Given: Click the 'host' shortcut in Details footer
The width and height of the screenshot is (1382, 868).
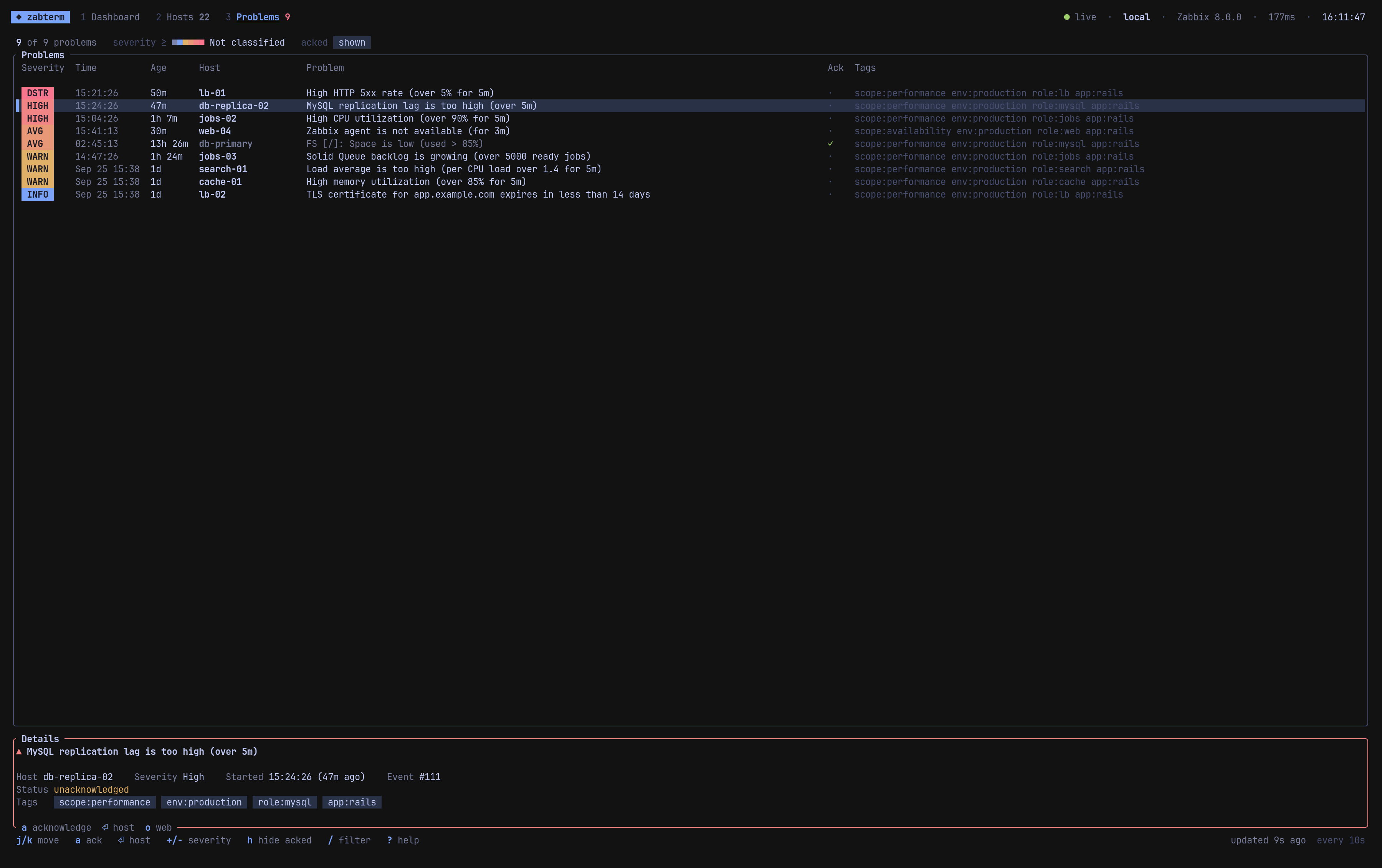Looking at the screenshot, I should (118, 827).
